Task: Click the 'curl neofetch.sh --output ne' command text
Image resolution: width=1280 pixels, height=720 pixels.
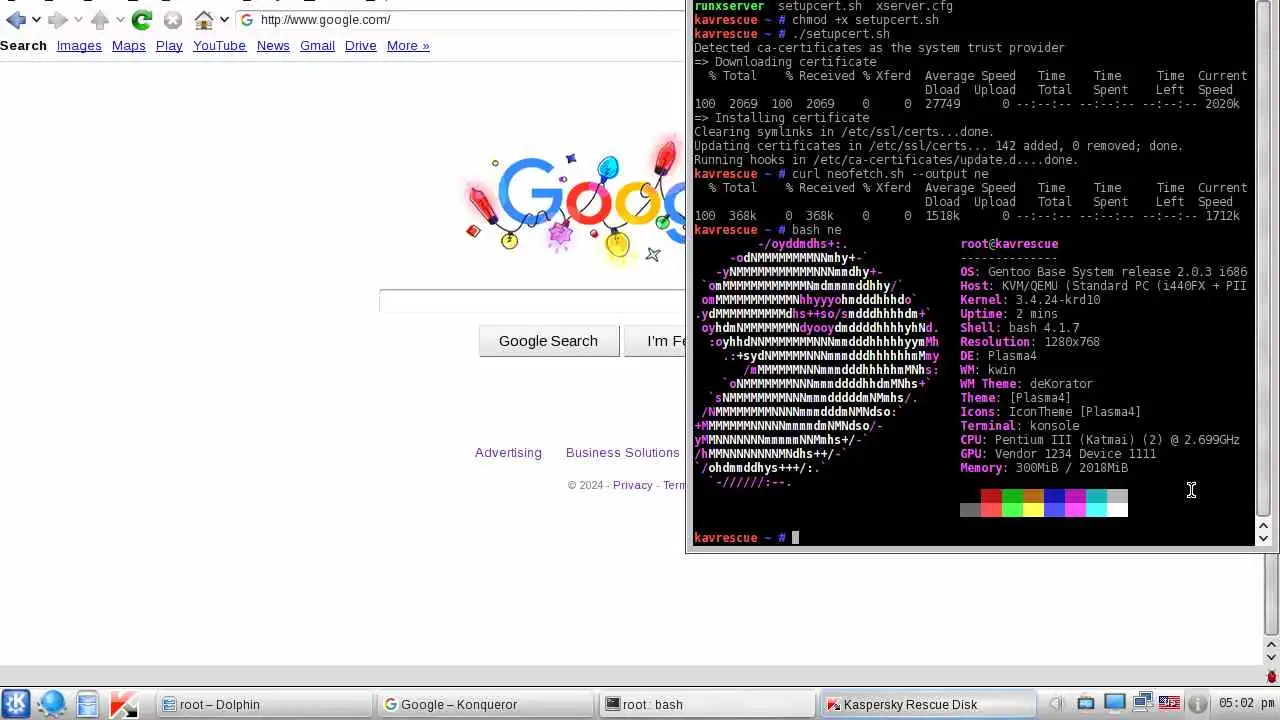Action: [x=890, y=174]
